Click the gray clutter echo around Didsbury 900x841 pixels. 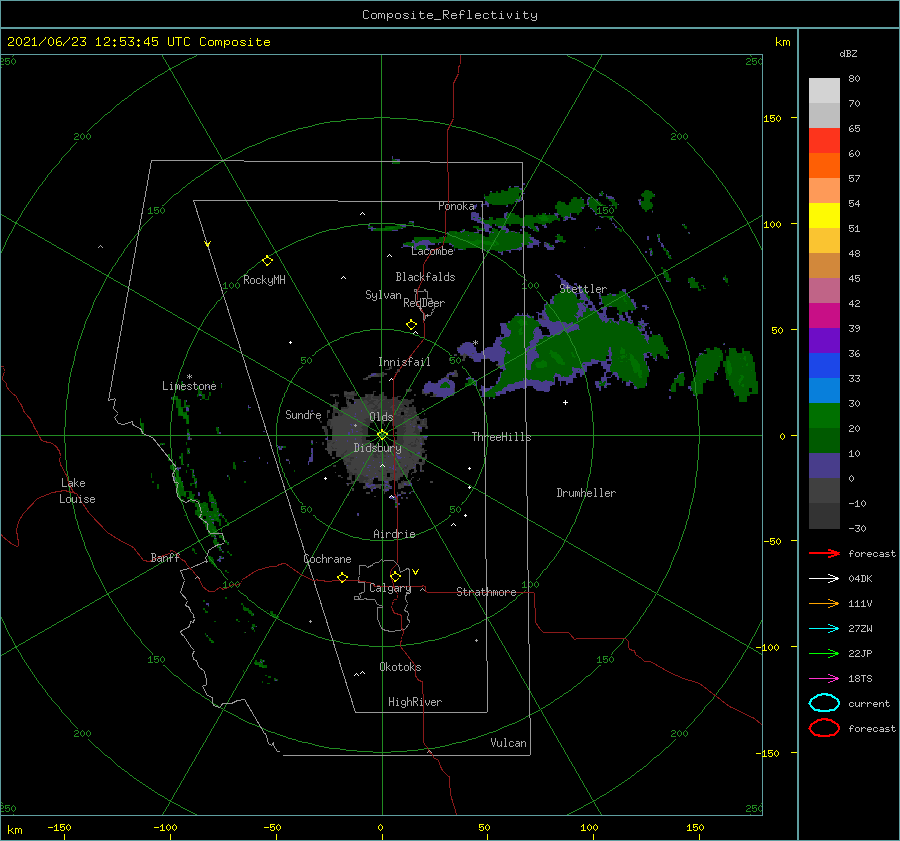377,441
